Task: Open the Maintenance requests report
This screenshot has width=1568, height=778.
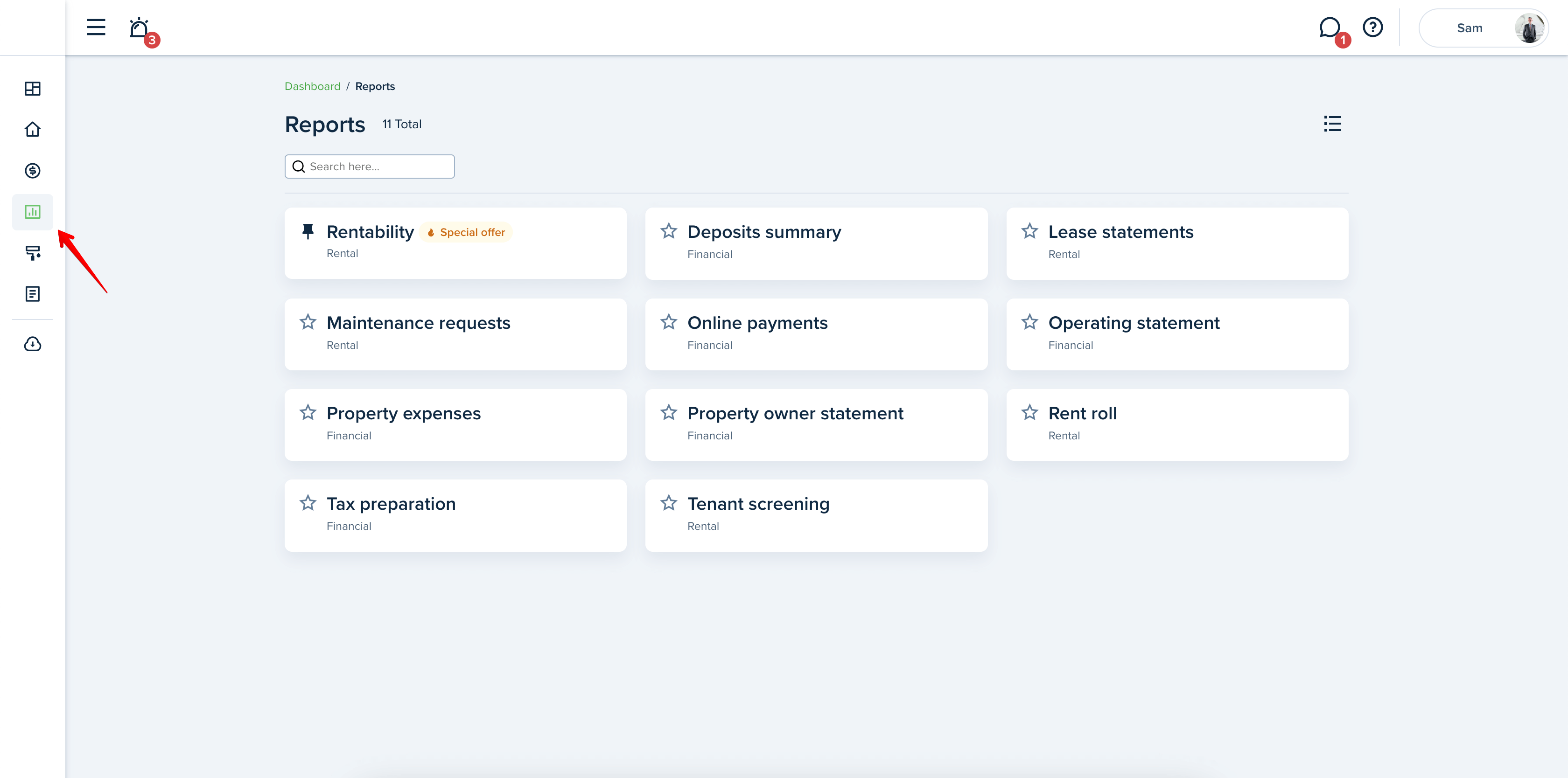Action: pyautogui.click(x=455, y=334)
